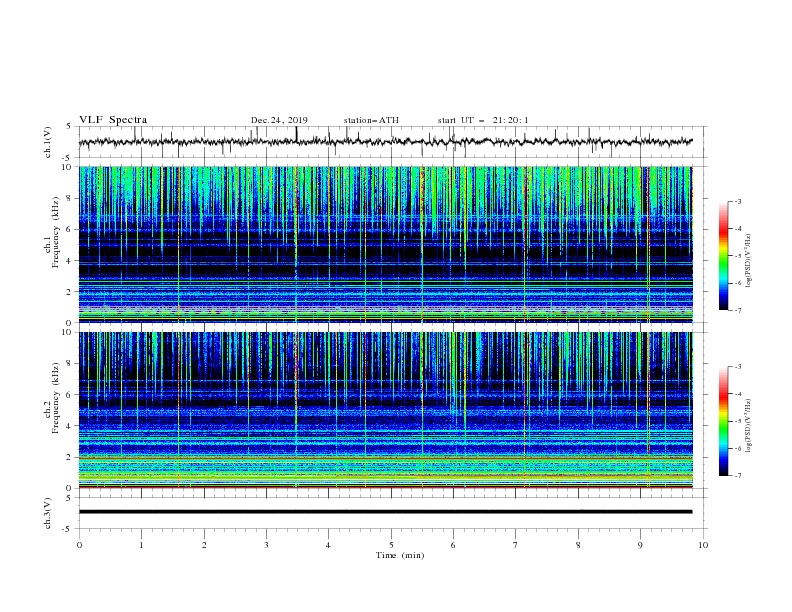Click the 'VLF Spectra' title text

[113, 120]
